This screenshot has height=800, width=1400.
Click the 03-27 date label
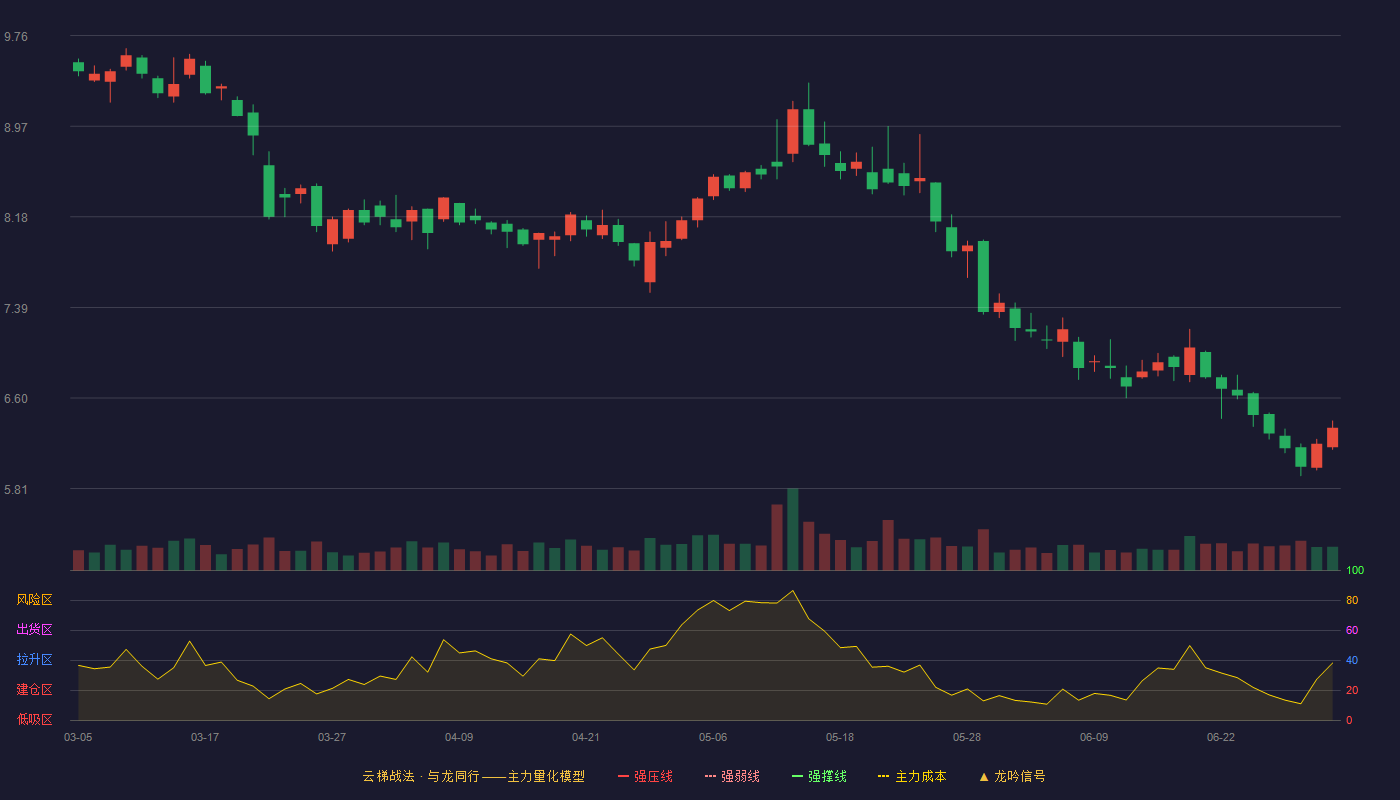click(332, 737)
